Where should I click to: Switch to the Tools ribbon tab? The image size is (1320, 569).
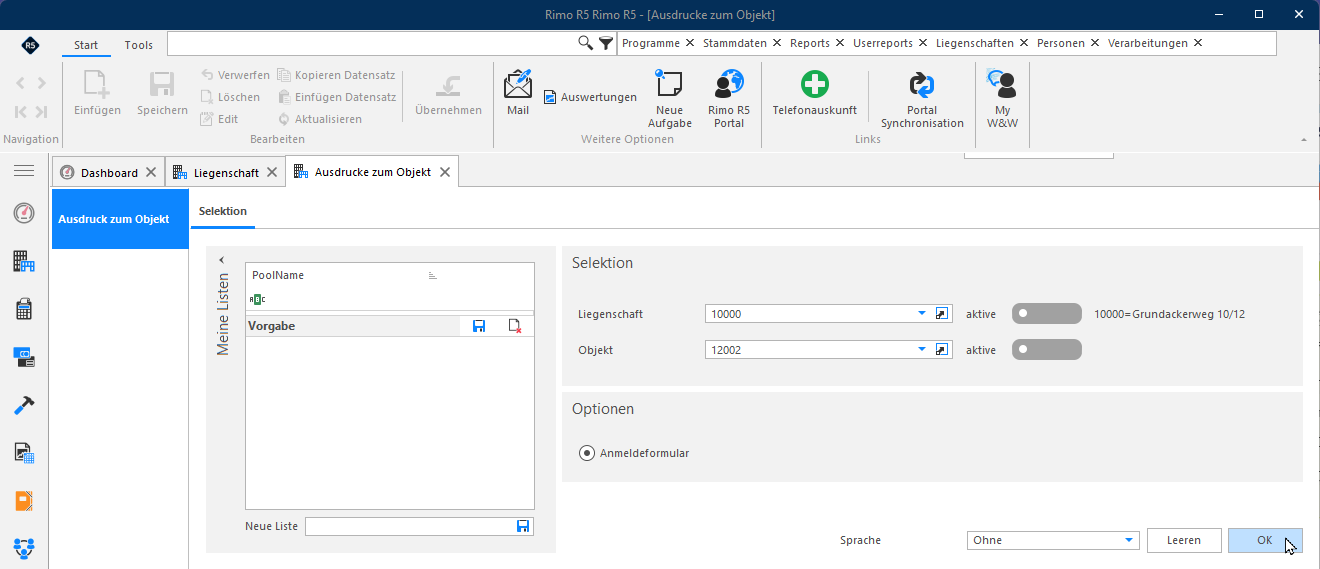(139, 45)
